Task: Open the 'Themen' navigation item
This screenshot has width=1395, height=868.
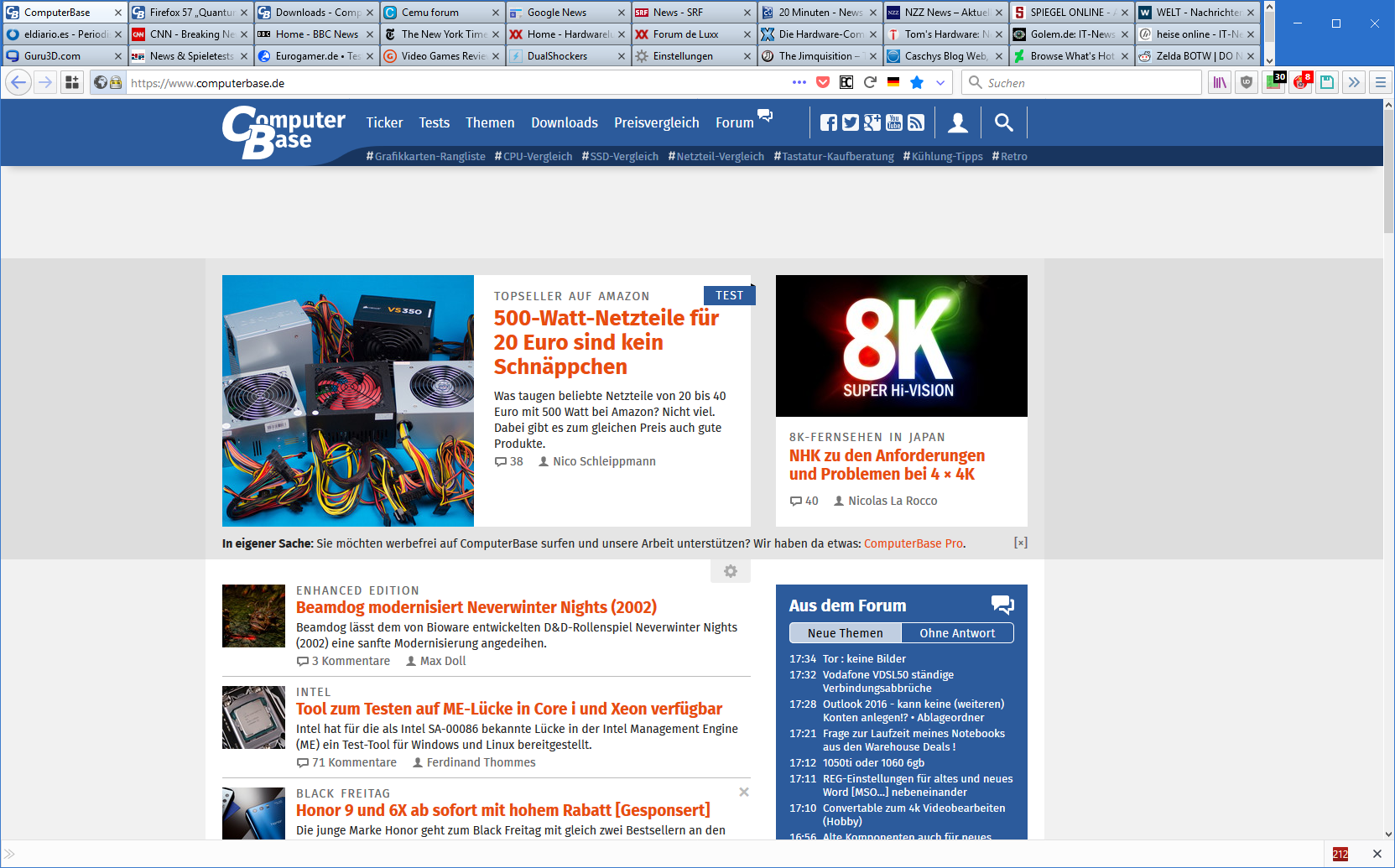Action: [490, 122]
